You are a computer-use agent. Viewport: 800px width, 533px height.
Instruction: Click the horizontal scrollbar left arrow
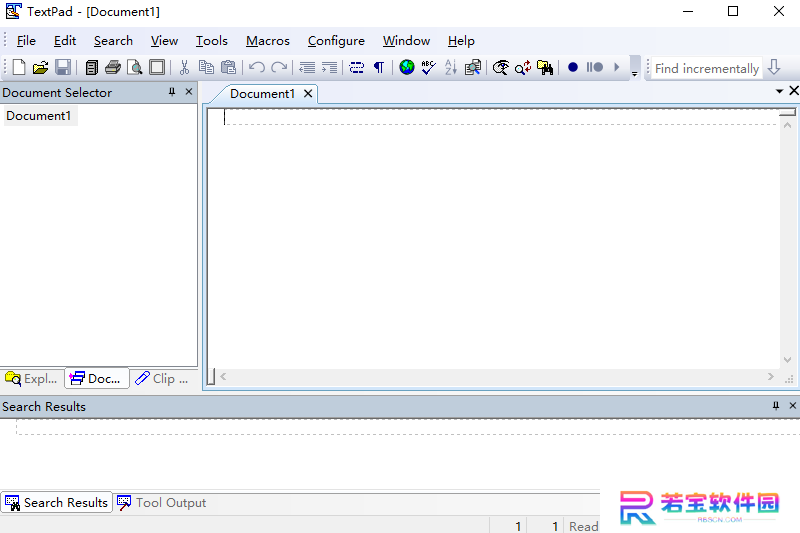pyautogui.click(x=223, y=377)
